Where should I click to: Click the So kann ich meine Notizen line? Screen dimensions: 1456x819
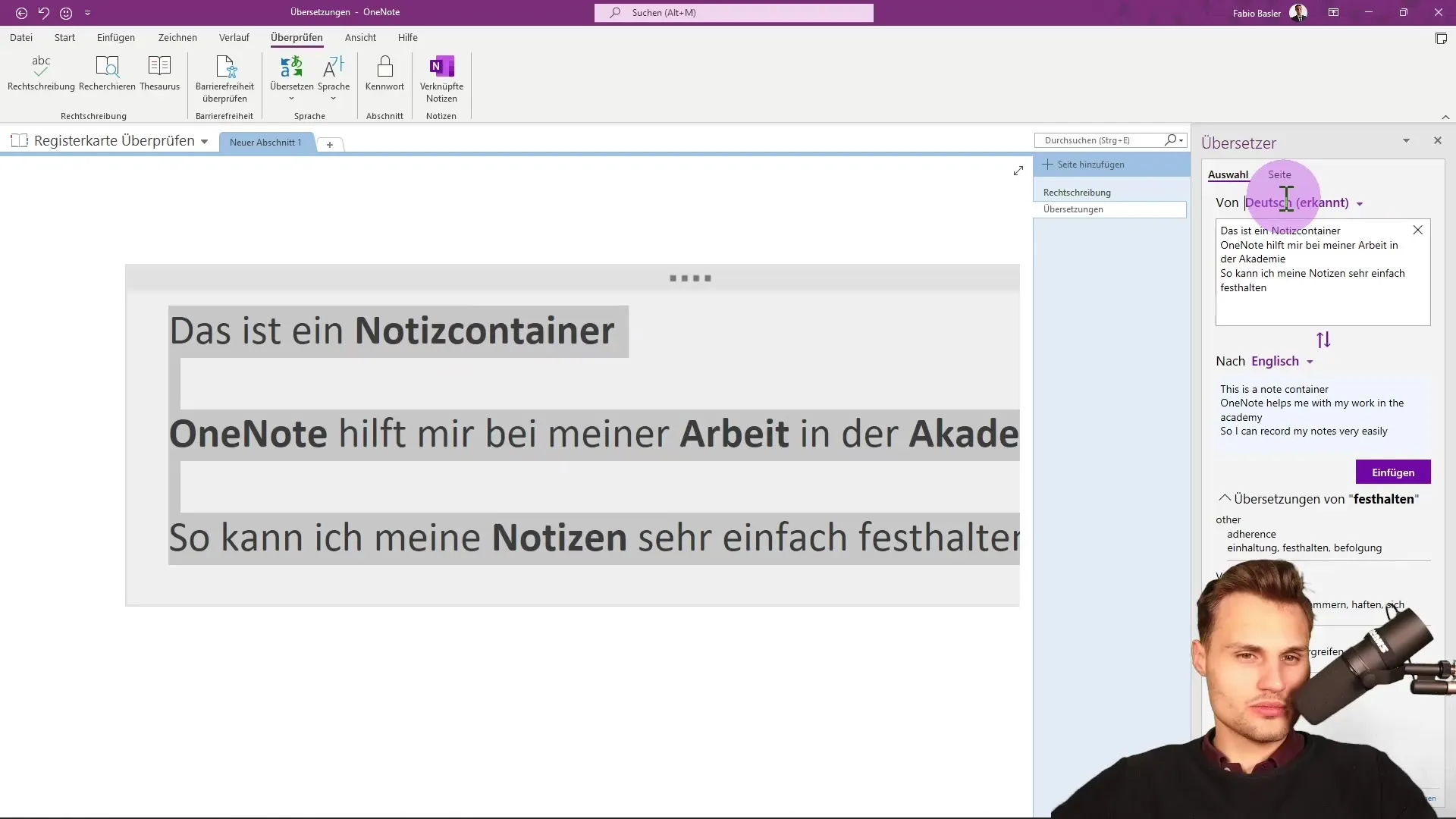pos(594,538)
